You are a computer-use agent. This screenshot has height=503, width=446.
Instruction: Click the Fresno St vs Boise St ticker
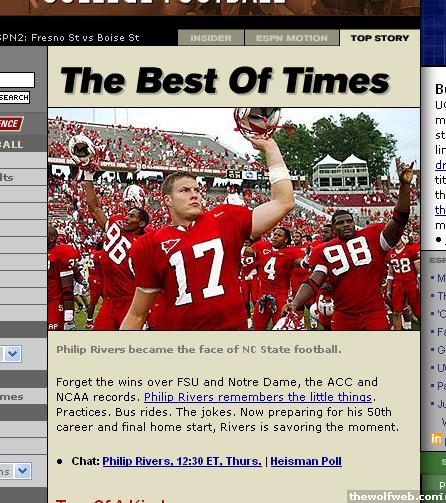[x=70, y=38]
